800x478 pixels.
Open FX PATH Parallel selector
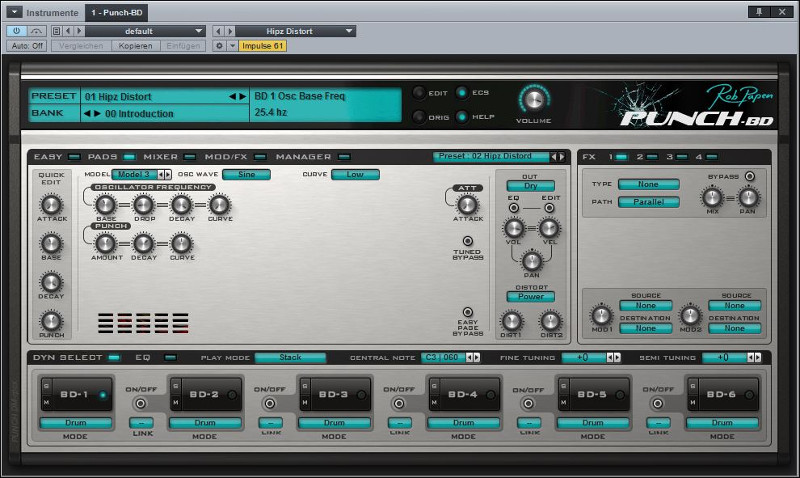pyautogui.click(x=648, y=202)
